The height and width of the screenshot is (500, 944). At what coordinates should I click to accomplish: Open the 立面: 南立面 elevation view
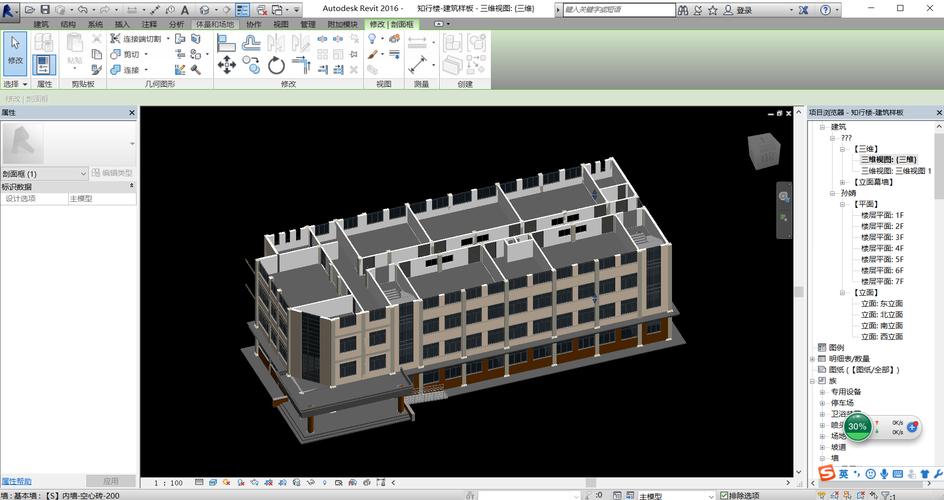(x=882, y=325)
